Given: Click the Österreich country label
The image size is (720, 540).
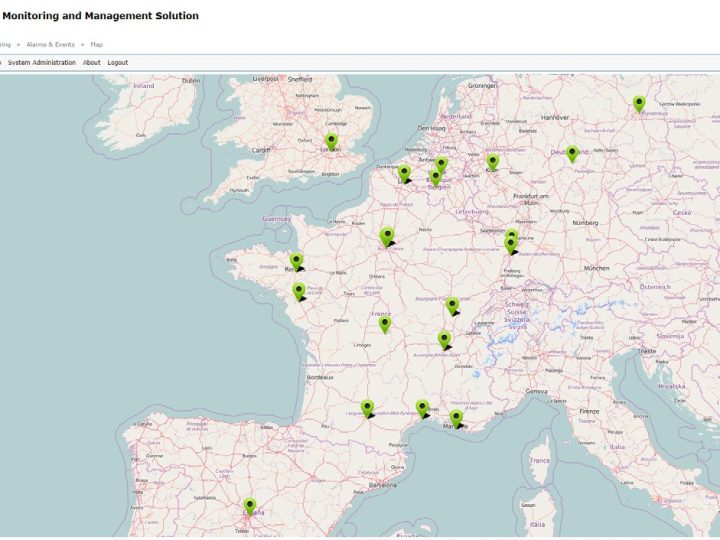Looking at the screenshot, I should click(655, 287).
